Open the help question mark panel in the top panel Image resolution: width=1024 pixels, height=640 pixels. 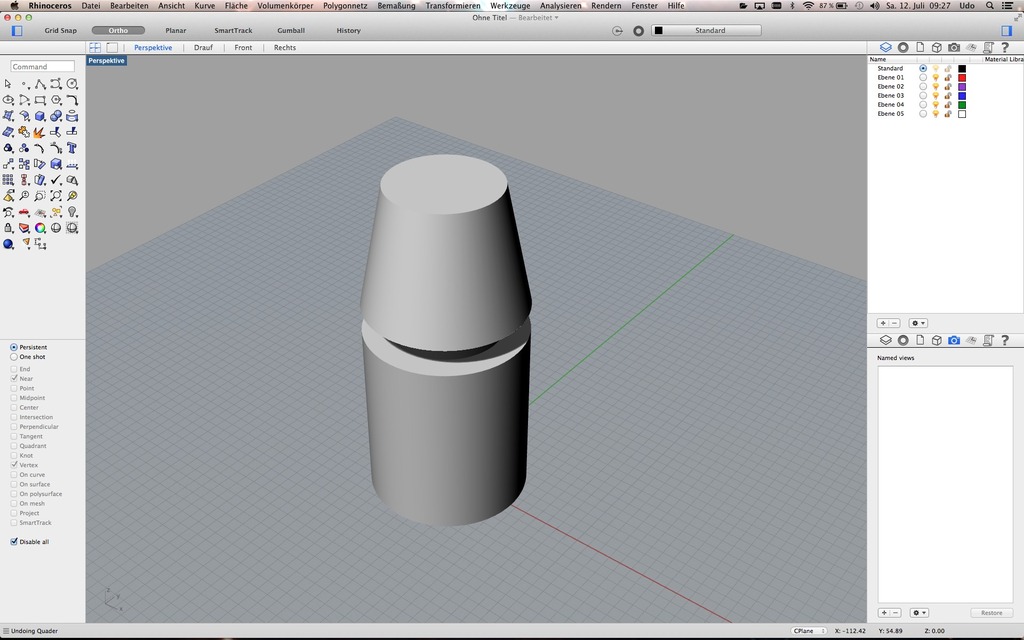(x=1004, y=47)
